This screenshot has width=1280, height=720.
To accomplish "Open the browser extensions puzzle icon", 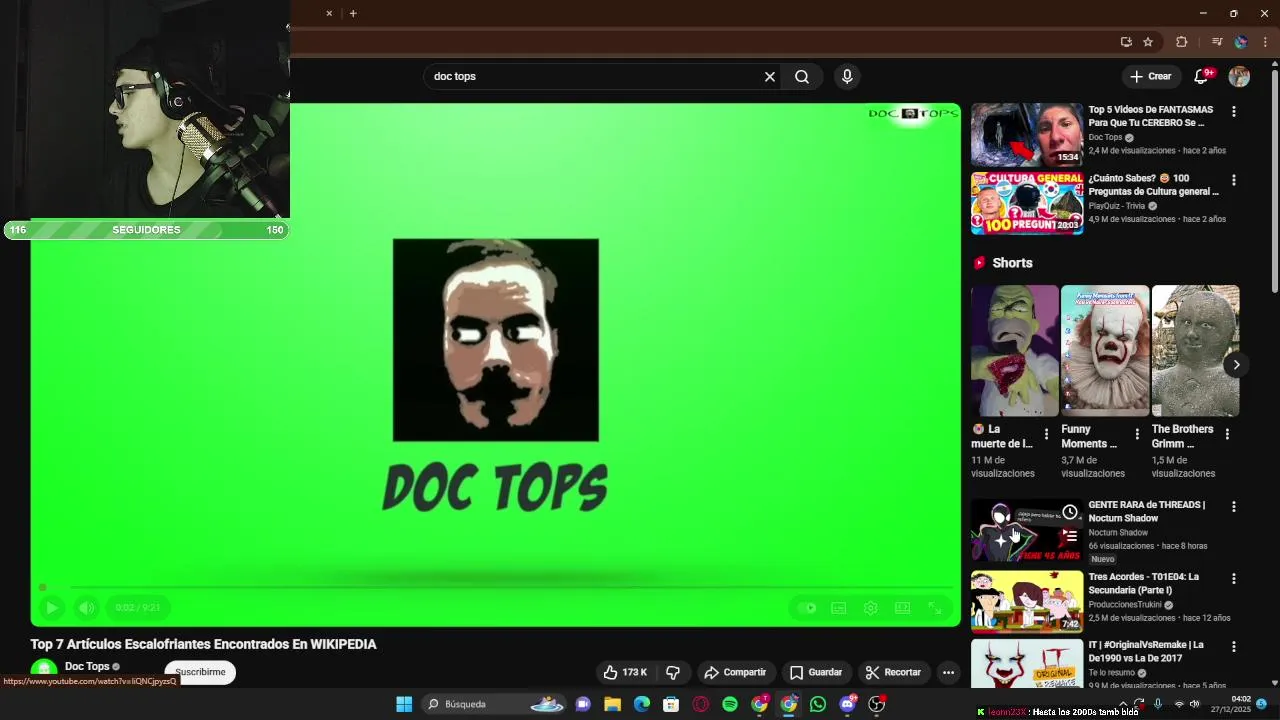I will pyautogui.click(x=1182, y=42).
